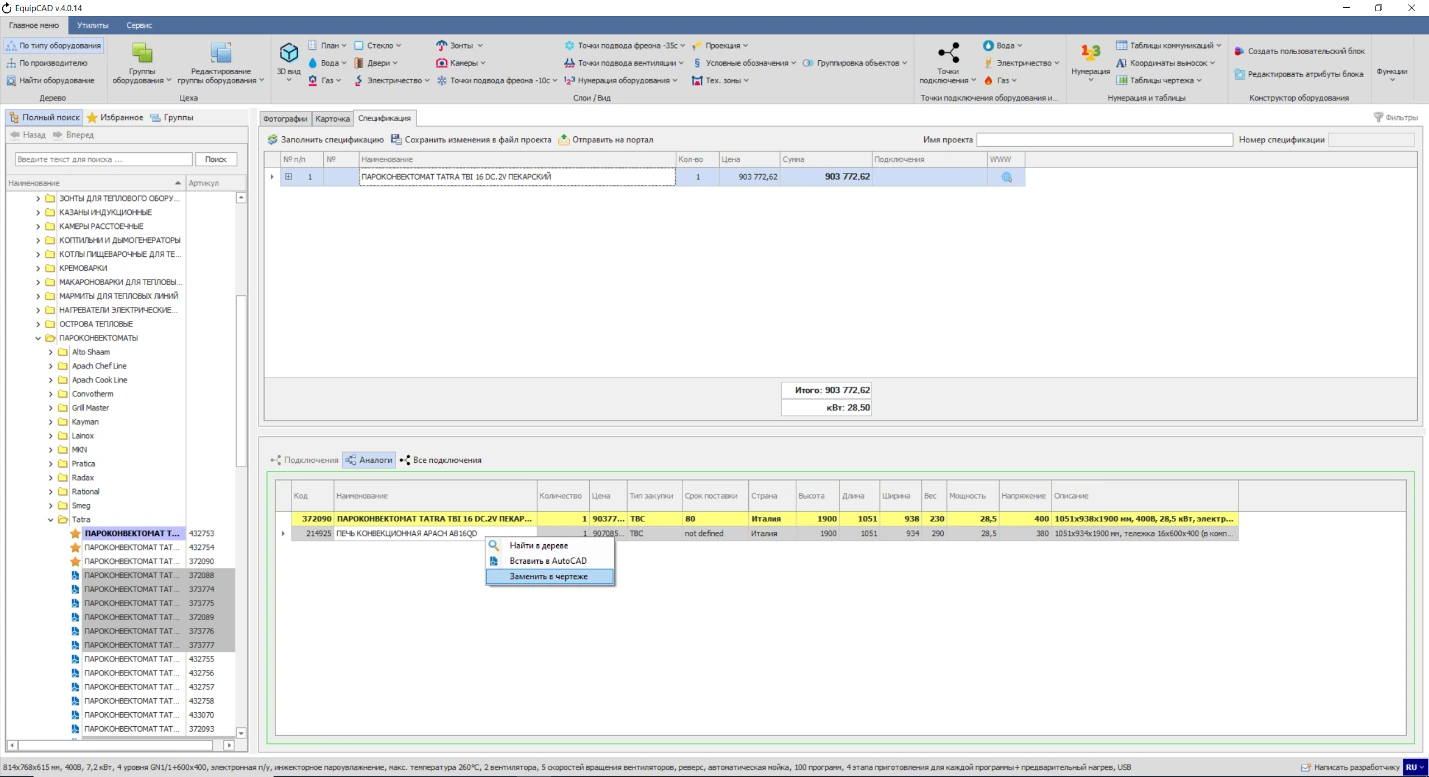Switch tree mode to По типу оборудования
Viewport: 1429px width, 777px height.
point(53,46)
